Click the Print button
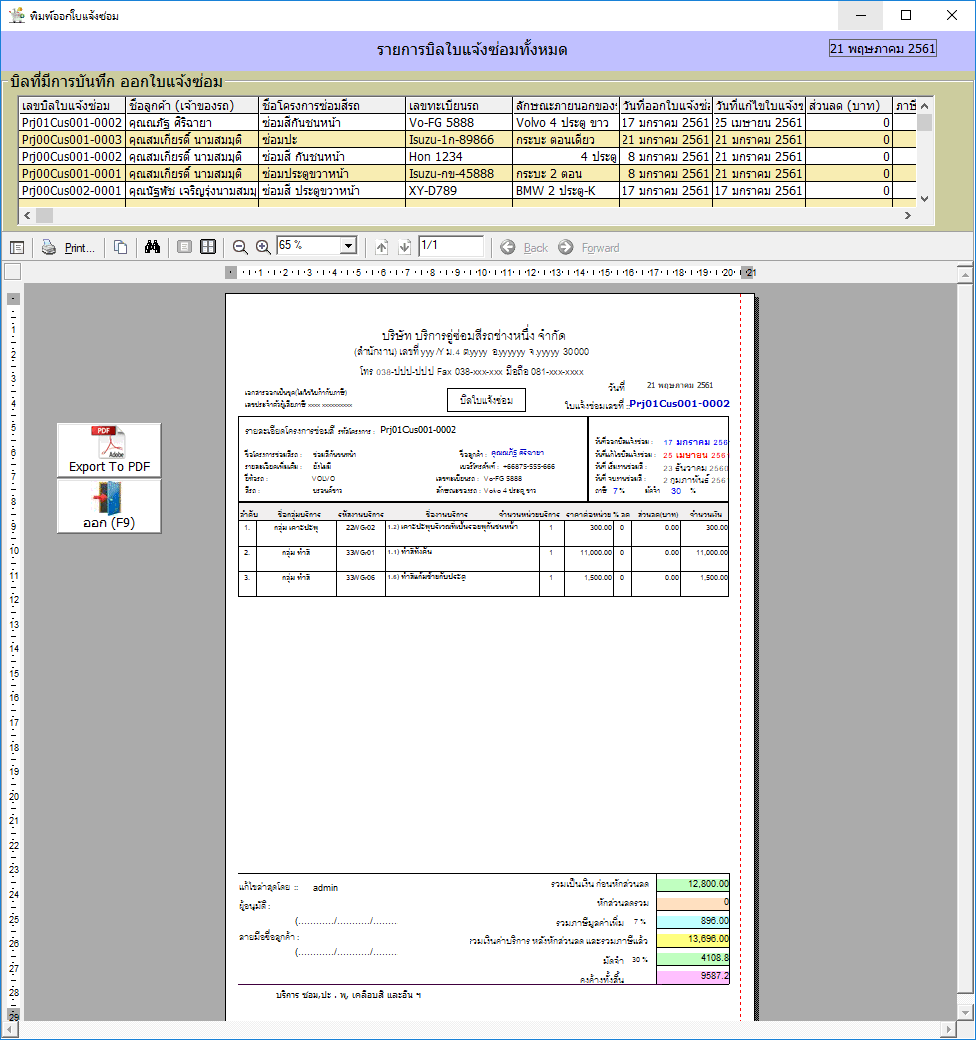The image size is (976, 1040). (68, 247)
